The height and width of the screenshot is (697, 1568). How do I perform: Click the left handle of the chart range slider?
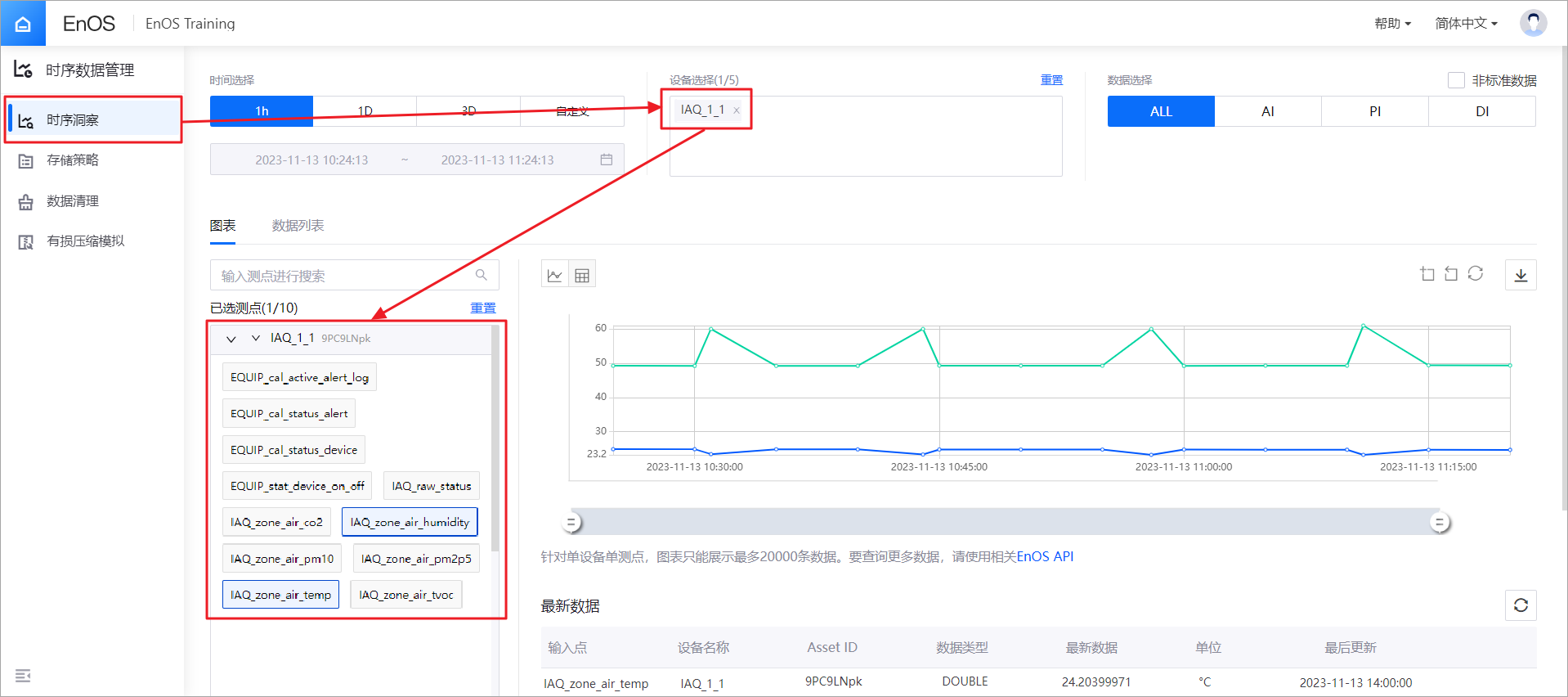pyautogui.click(x=572, y=522)
